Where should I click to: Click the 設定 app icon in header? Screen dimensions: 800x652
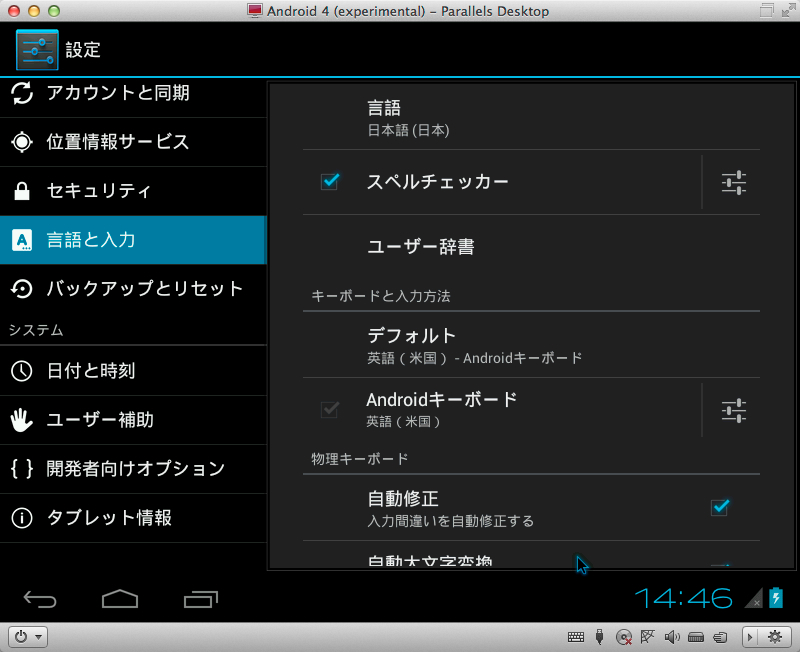coord(37,49)
